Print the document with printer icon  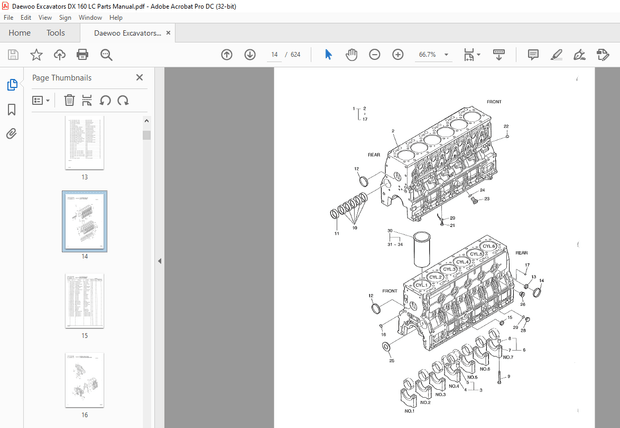coord(82,55)
